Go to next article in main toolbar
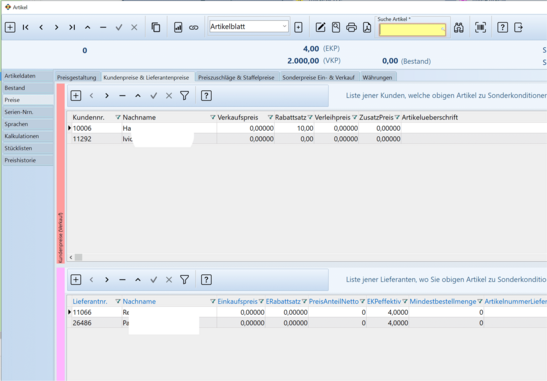Image resolution: width=547 pixels, height=381 pixels. pos(57,27)
